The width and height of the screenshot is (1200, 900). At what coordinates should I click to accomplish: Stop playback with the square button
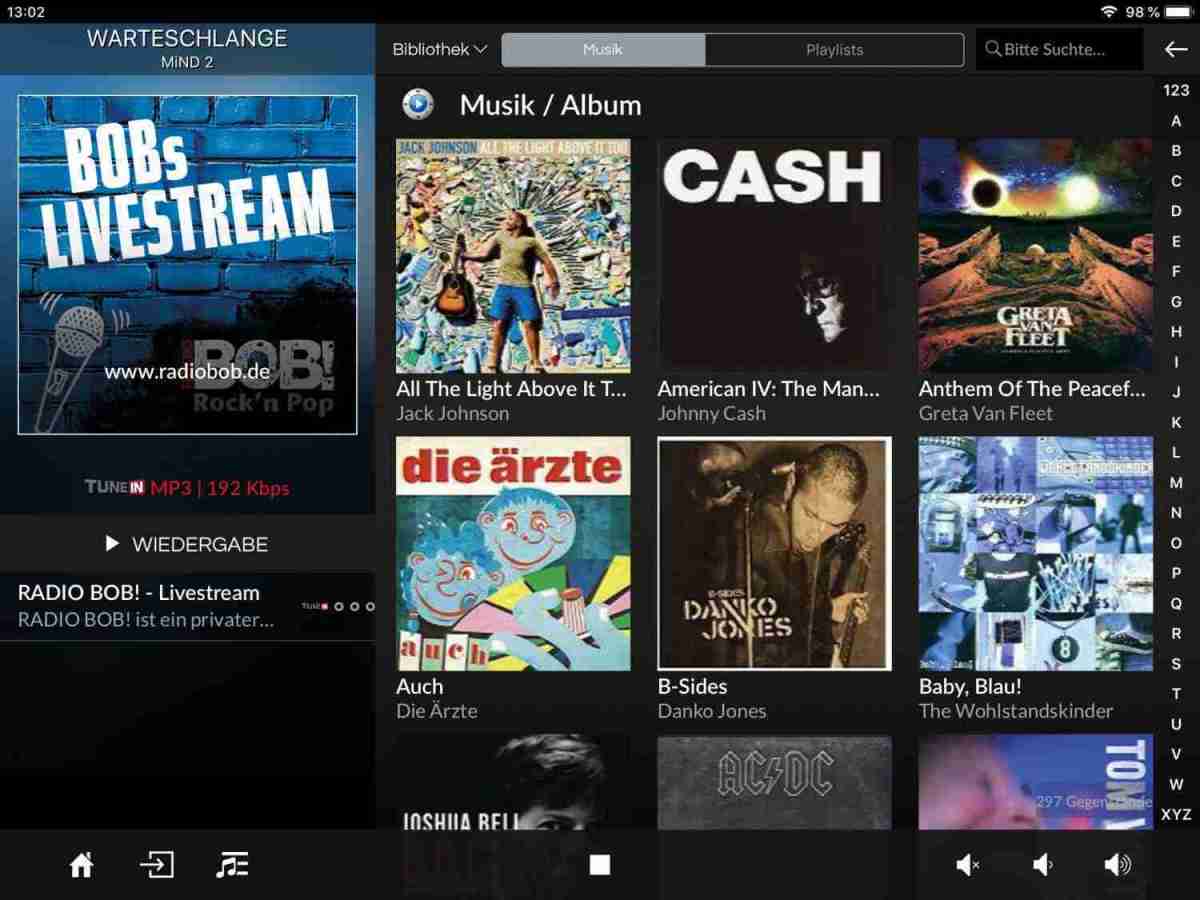(x=600, y=865)
